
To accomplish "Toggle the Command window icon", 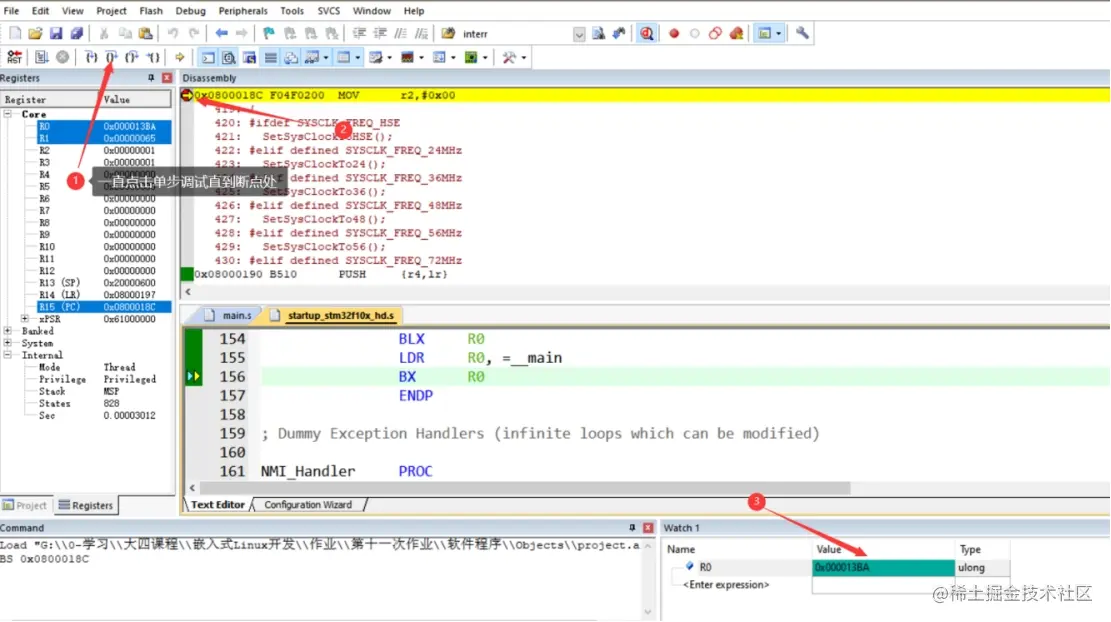I will (208, 57).
